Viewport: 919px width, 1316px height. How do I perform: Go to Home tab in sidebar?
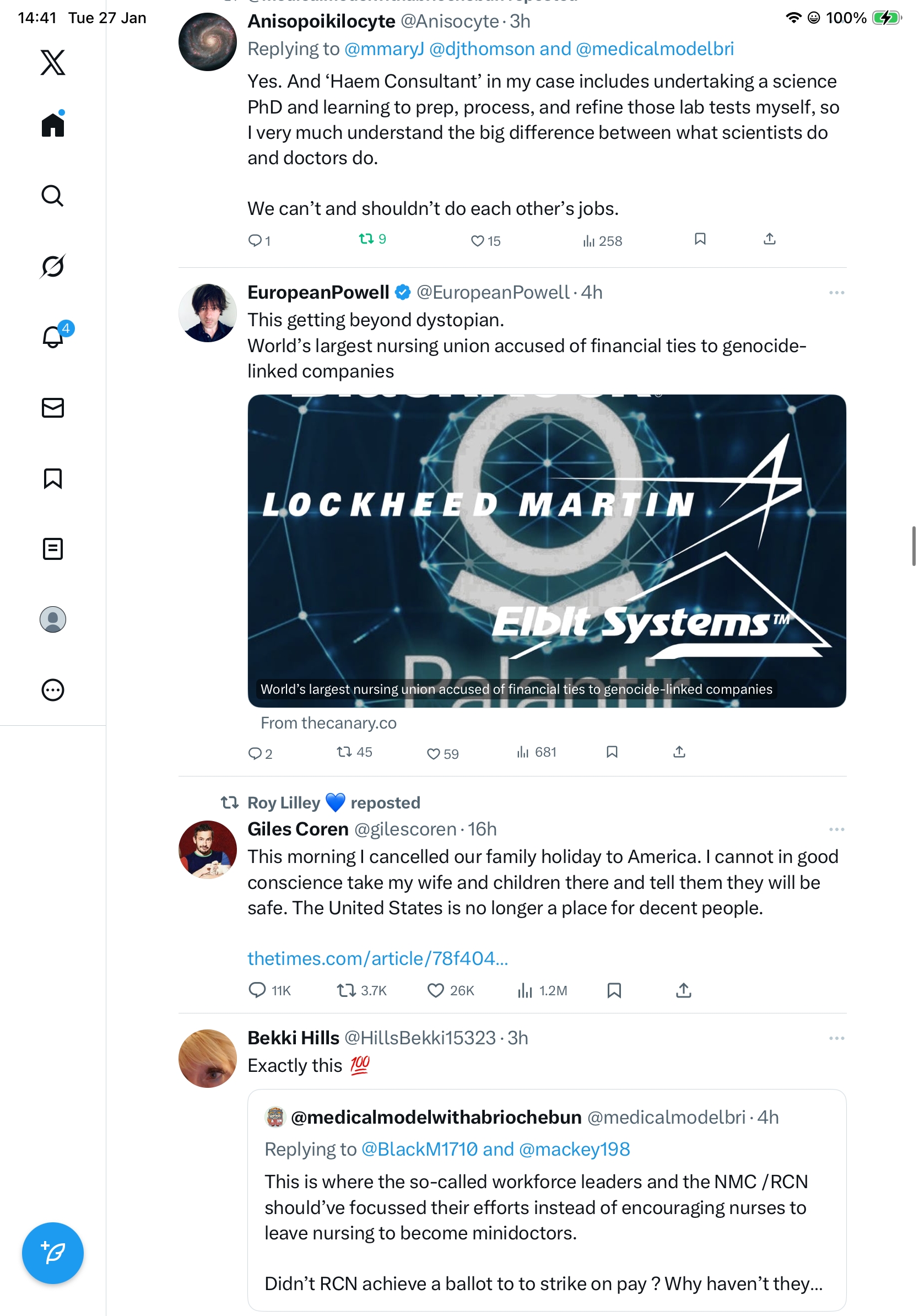[53, 124]
